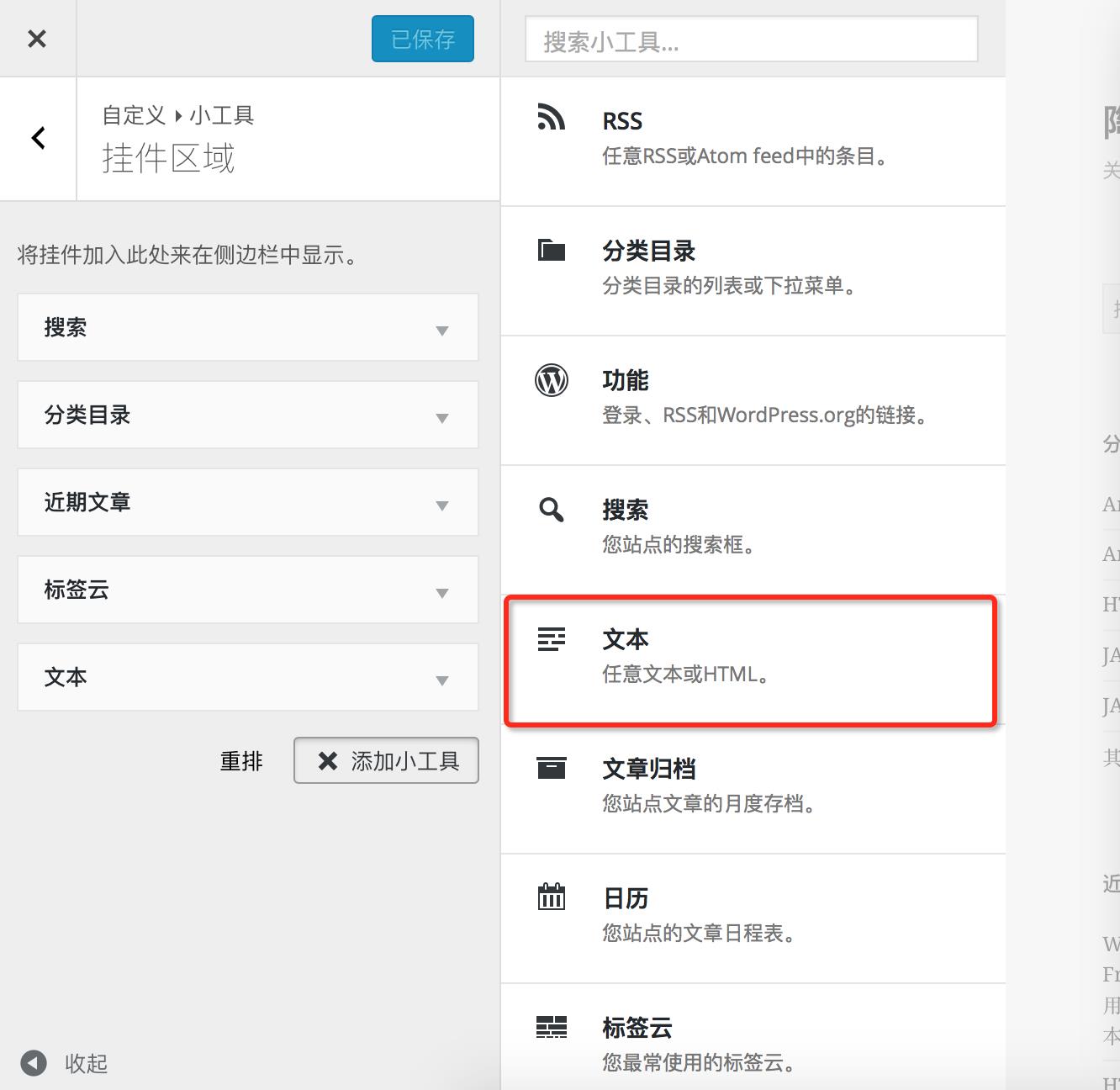The height and width of the screenshot is (1090, 1120).
Task: Select the 文章归档 widget title
Action: pyautogui.click(x=649, y=769)
